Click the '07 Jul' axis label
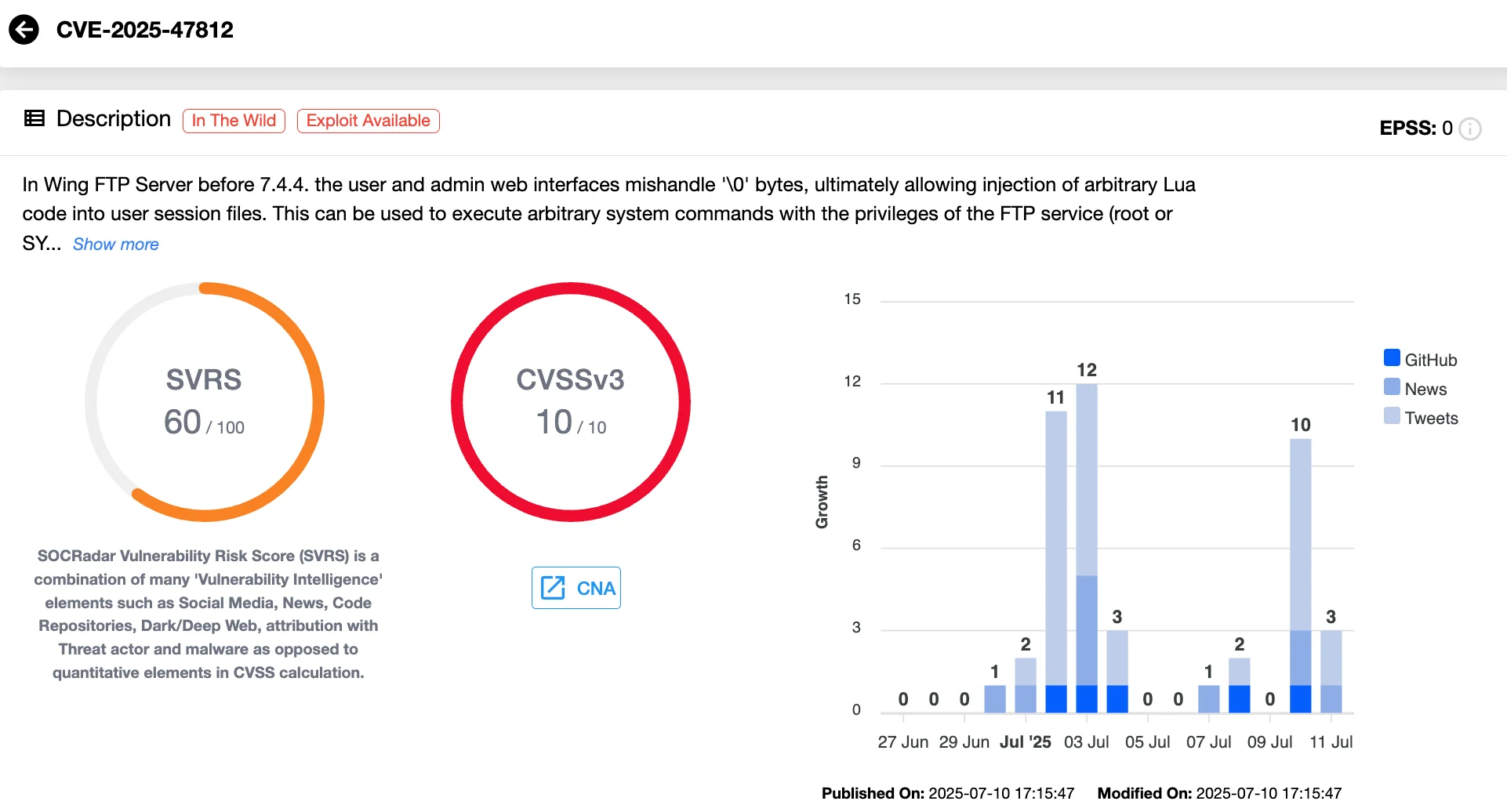 point(1209,742)
